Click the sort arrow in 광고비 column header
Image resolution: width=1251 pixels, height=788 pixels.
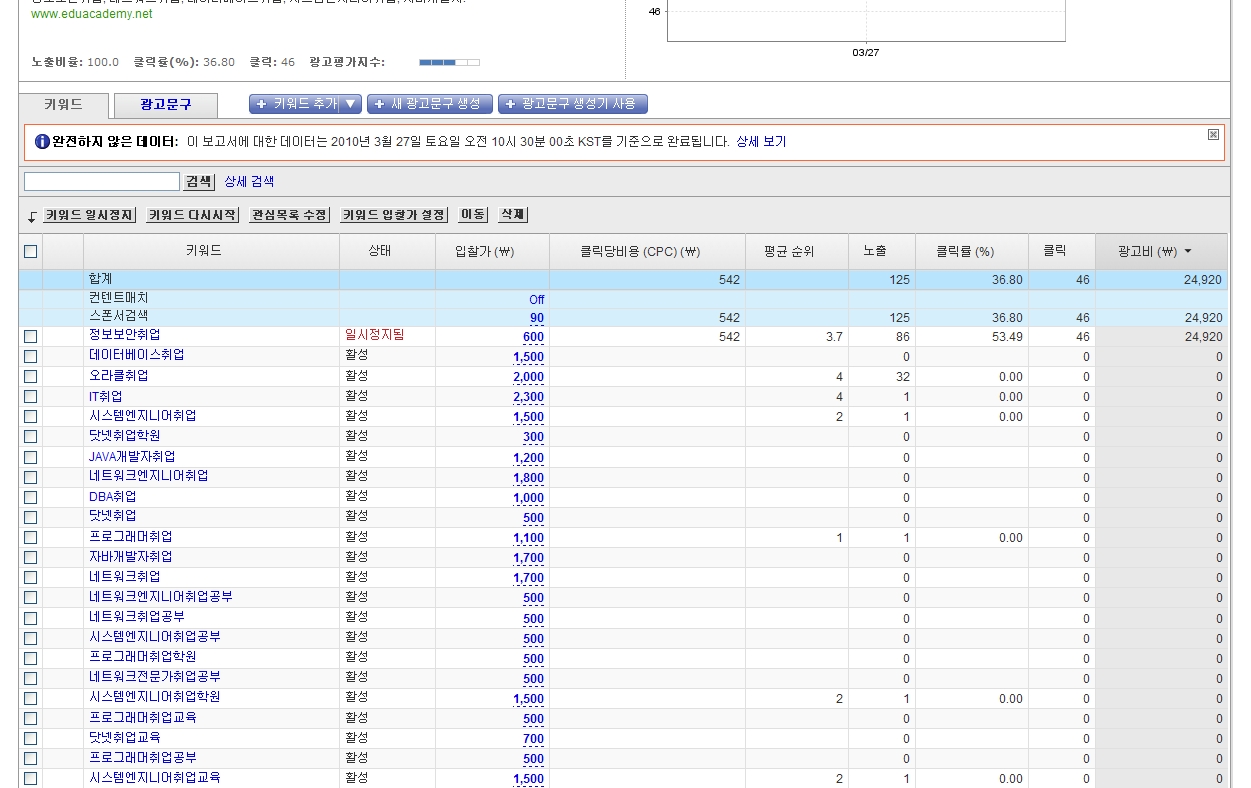pos(1188,252)
